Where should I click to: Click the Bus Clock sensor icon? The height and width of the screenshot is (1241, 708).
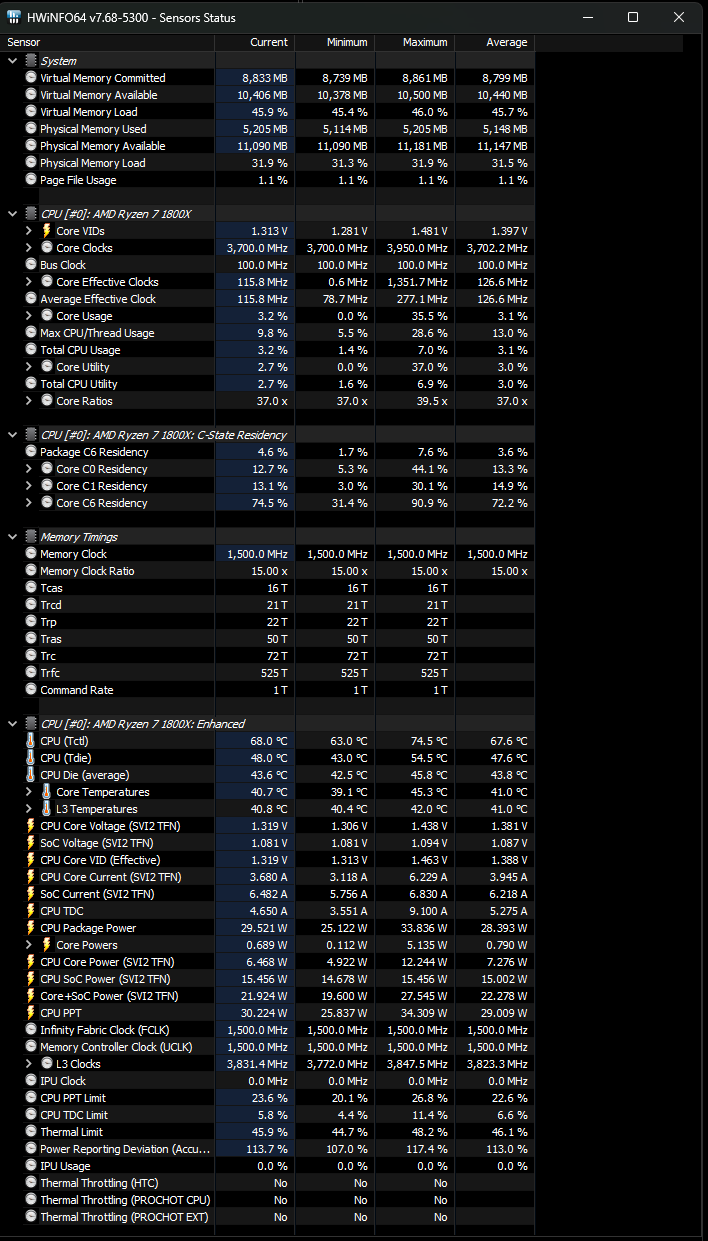click(31, 265)
